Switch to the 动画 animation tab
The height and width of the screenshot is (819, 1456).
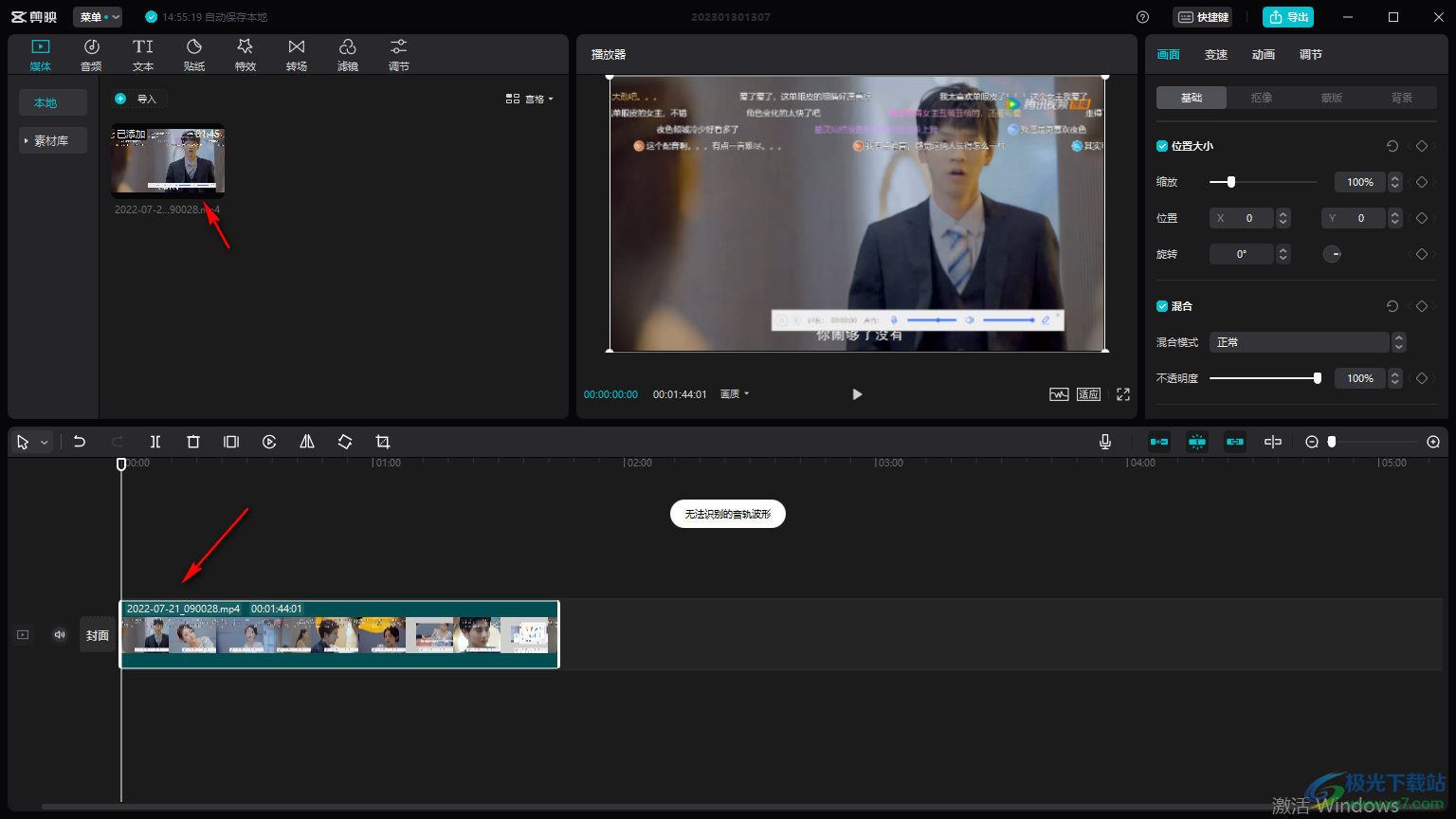(1264, 55)
